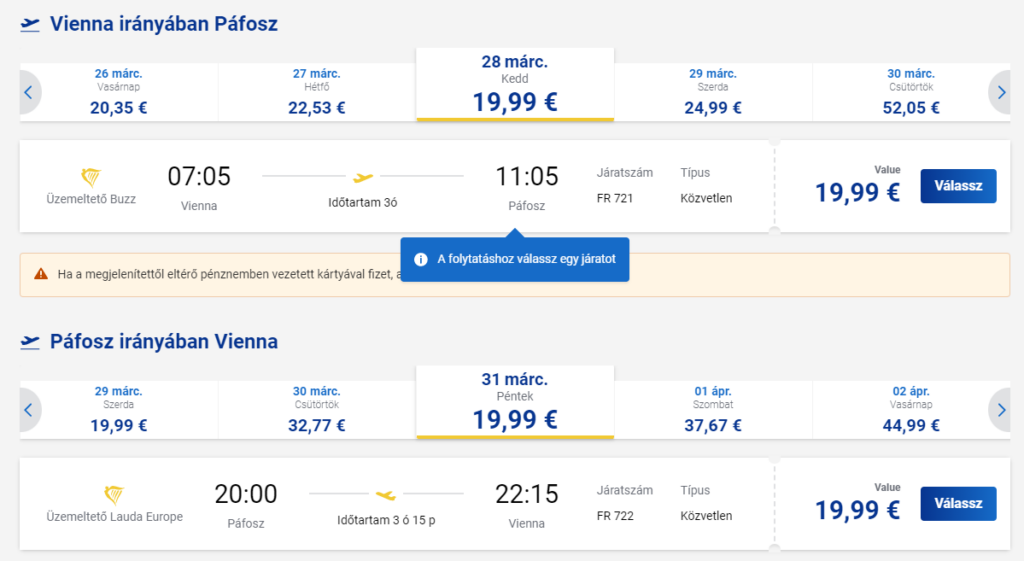Click the plane icon on the return duration line
Viewport: 1024px width, 561px height.
386,494
